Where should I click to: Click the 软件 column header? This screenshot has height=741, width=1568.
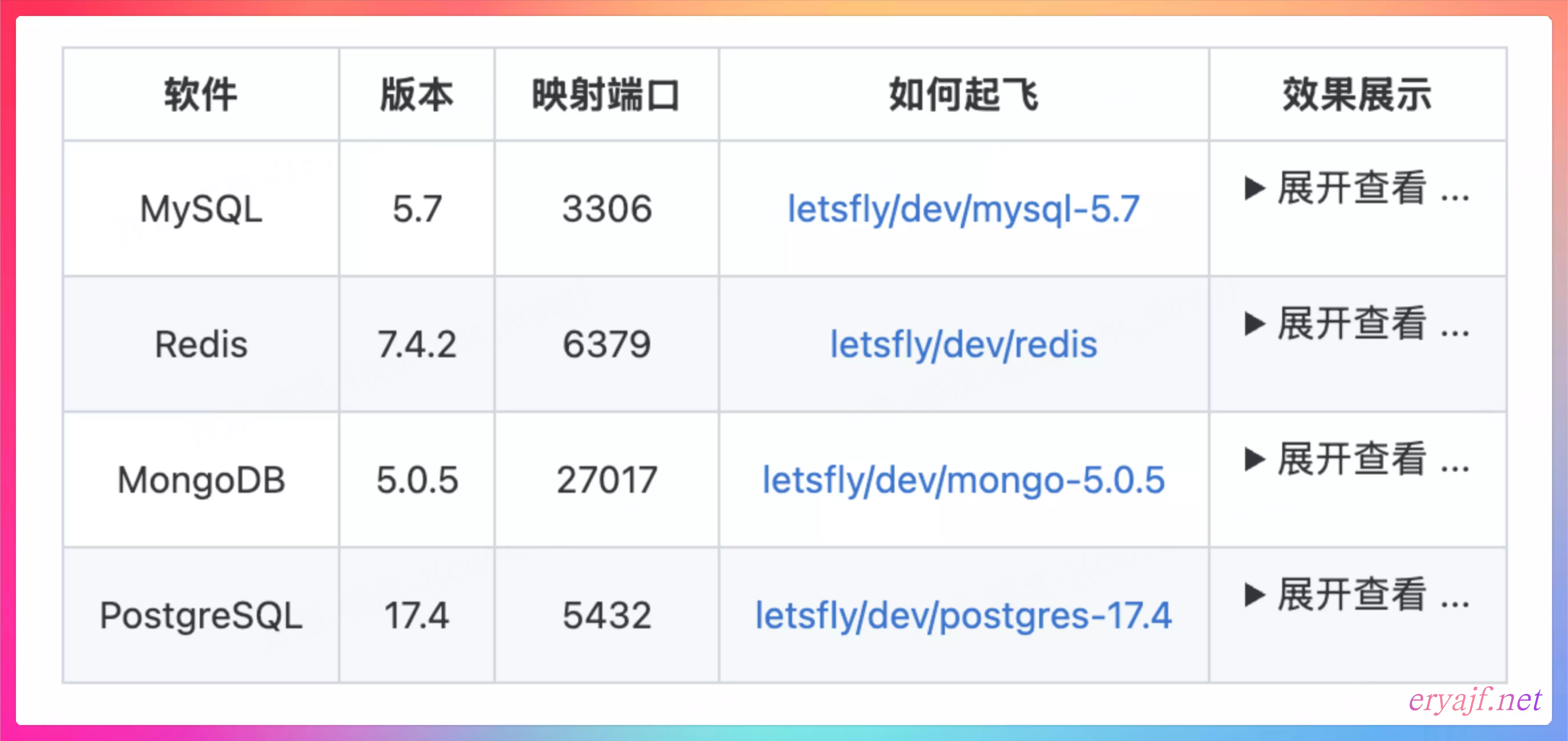[x=201, y=95]
